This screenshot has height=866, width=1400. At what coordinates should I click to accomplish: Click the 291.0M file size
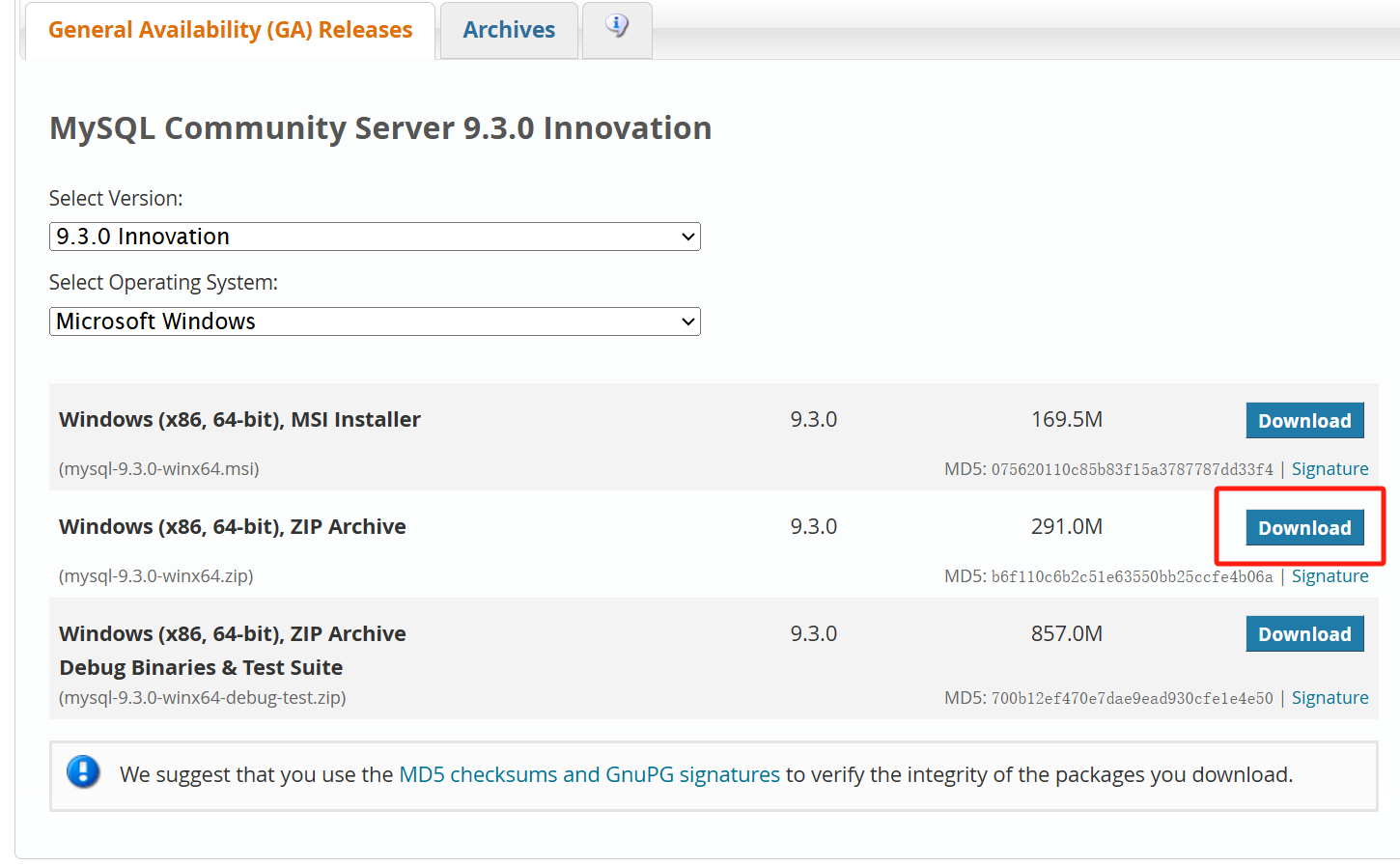[1067, 527]
